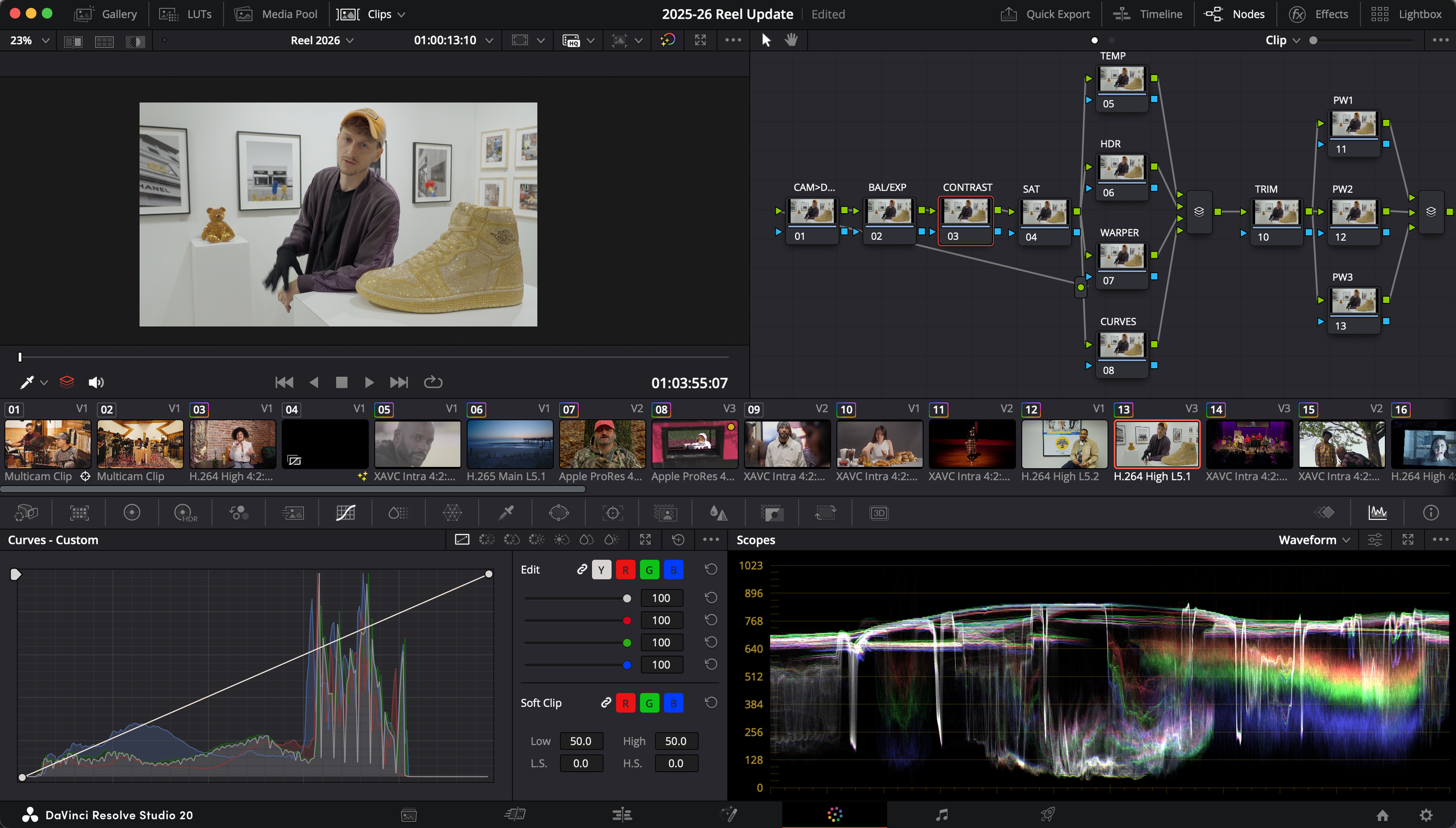Select the hand pan tool in node editor
The image size is (1456, 828).
(791, 40)
